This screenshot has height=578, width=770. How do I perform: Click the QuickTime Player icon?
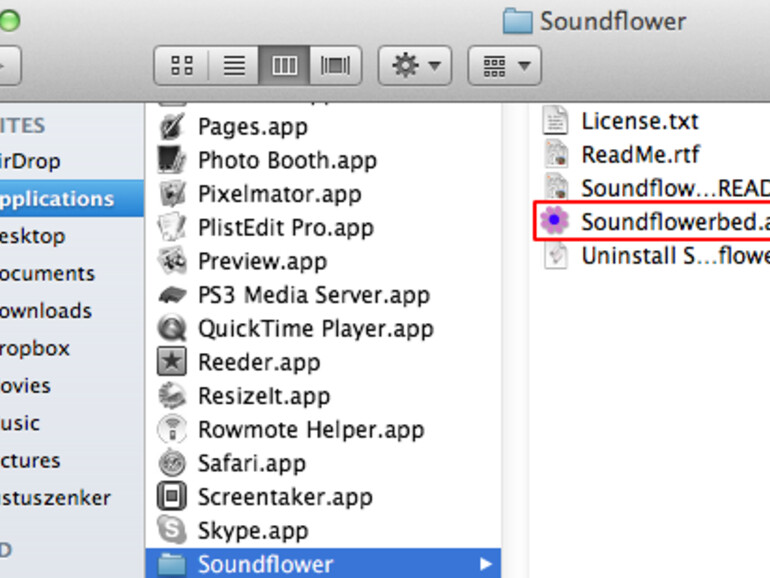point(173,328)
